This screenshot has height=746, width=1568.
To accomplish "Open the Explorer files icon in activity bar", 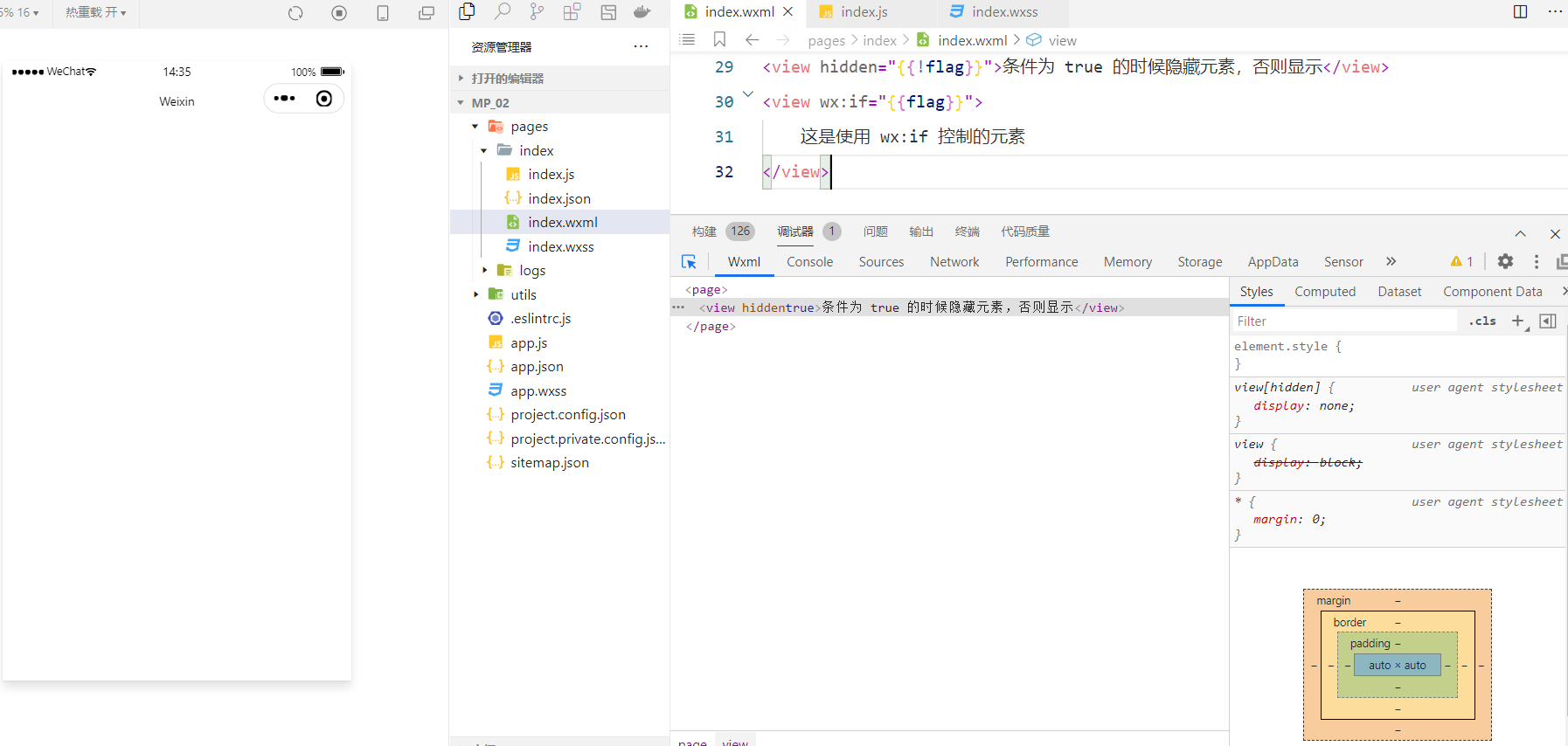I will click(x=467, y=11).
